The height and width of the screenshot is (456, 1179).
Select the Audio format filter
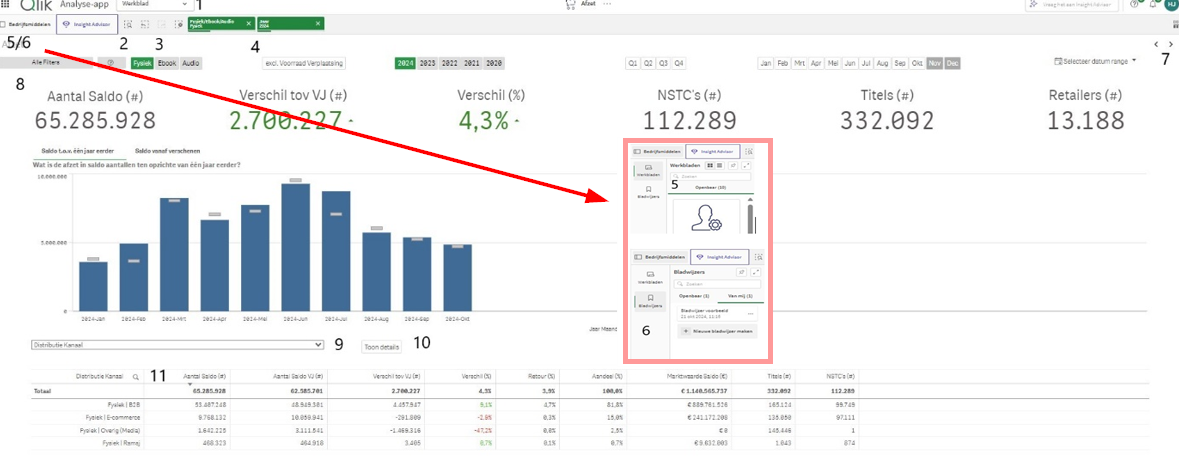point(191,63)
